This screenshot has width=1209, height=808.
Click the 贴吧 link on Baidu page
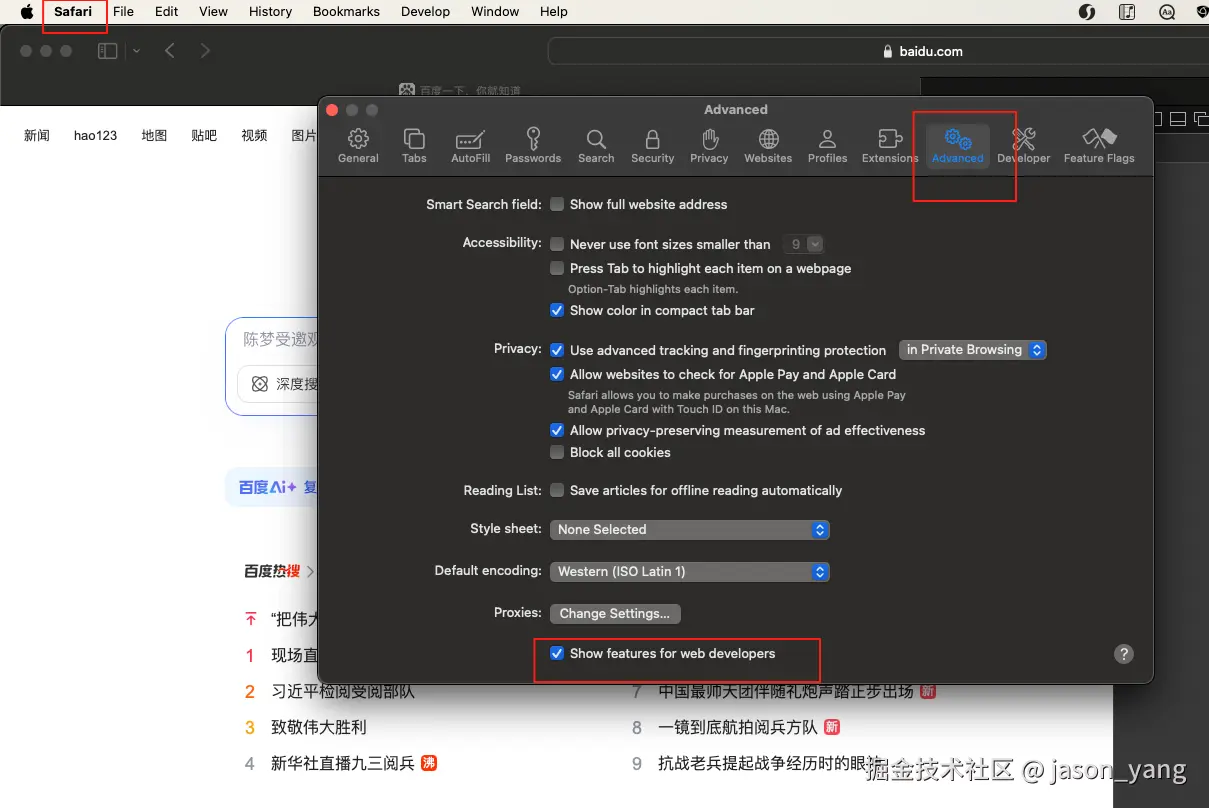[204, 135]
